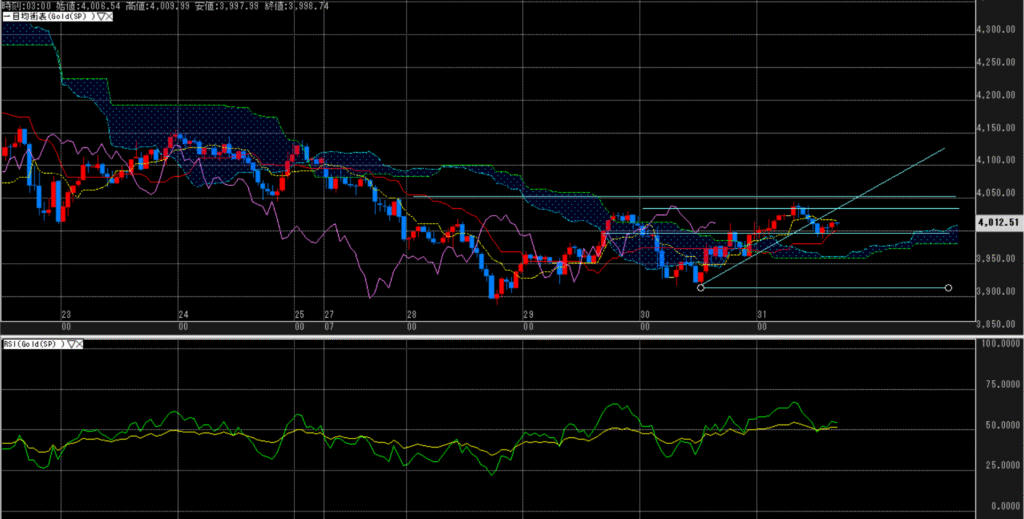Click the date marker 28 on the time axis
The width and height of the screenshot is (1024, 519).
412,314
